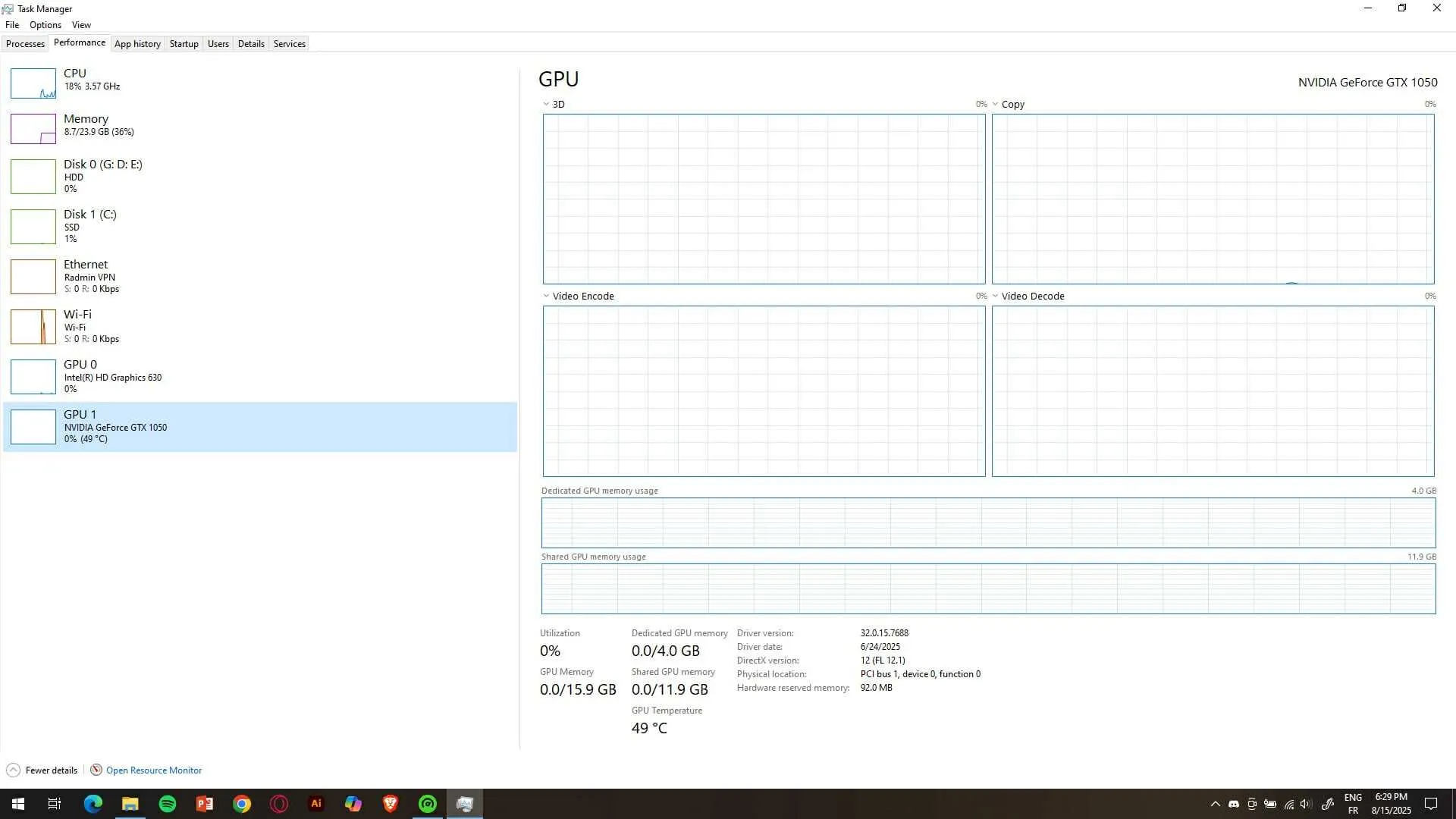Switch to the Users tab
Viewport: 1456px width, 819px height.
tap(218, 44)
